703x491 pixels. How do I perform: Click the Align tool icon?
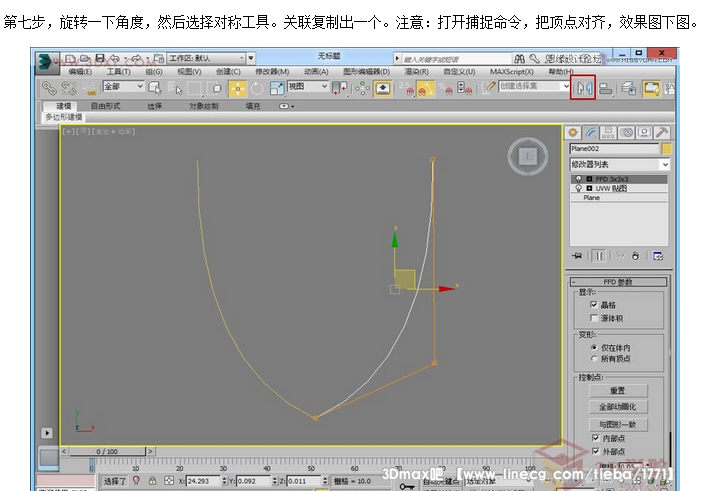point(606,88)
